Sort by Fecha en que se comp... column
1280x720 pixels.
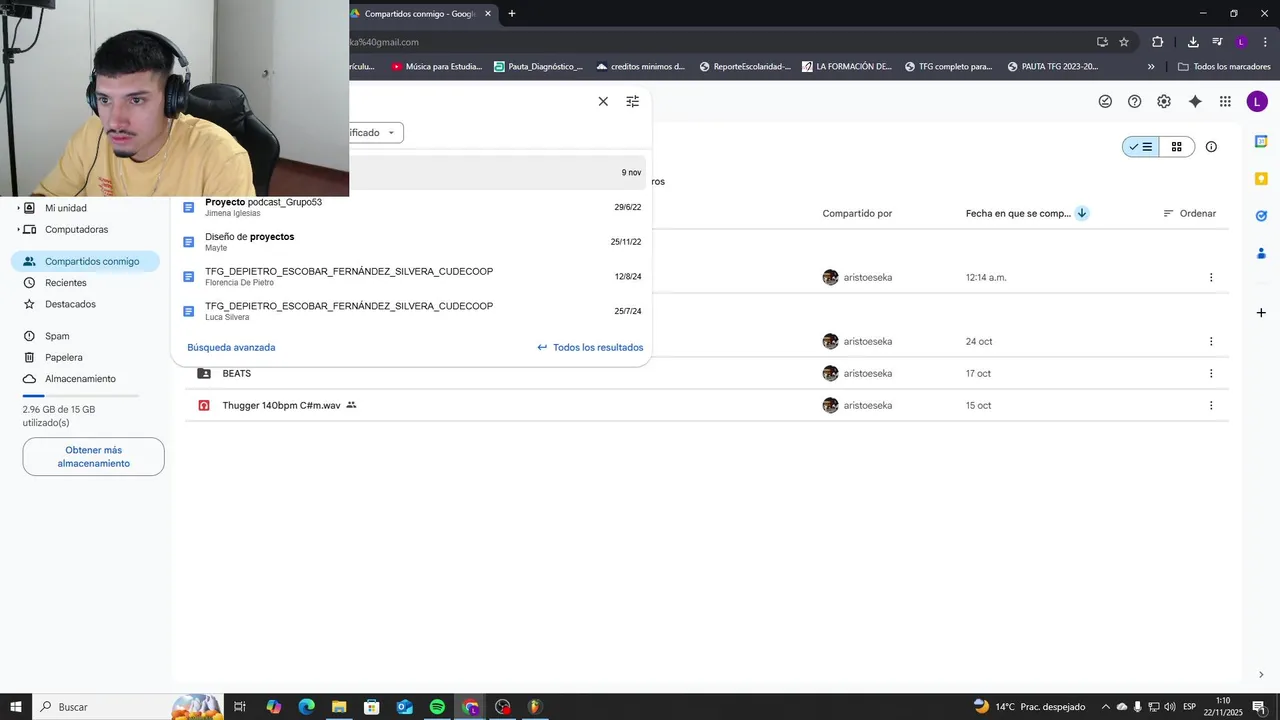click(1018, 213)
